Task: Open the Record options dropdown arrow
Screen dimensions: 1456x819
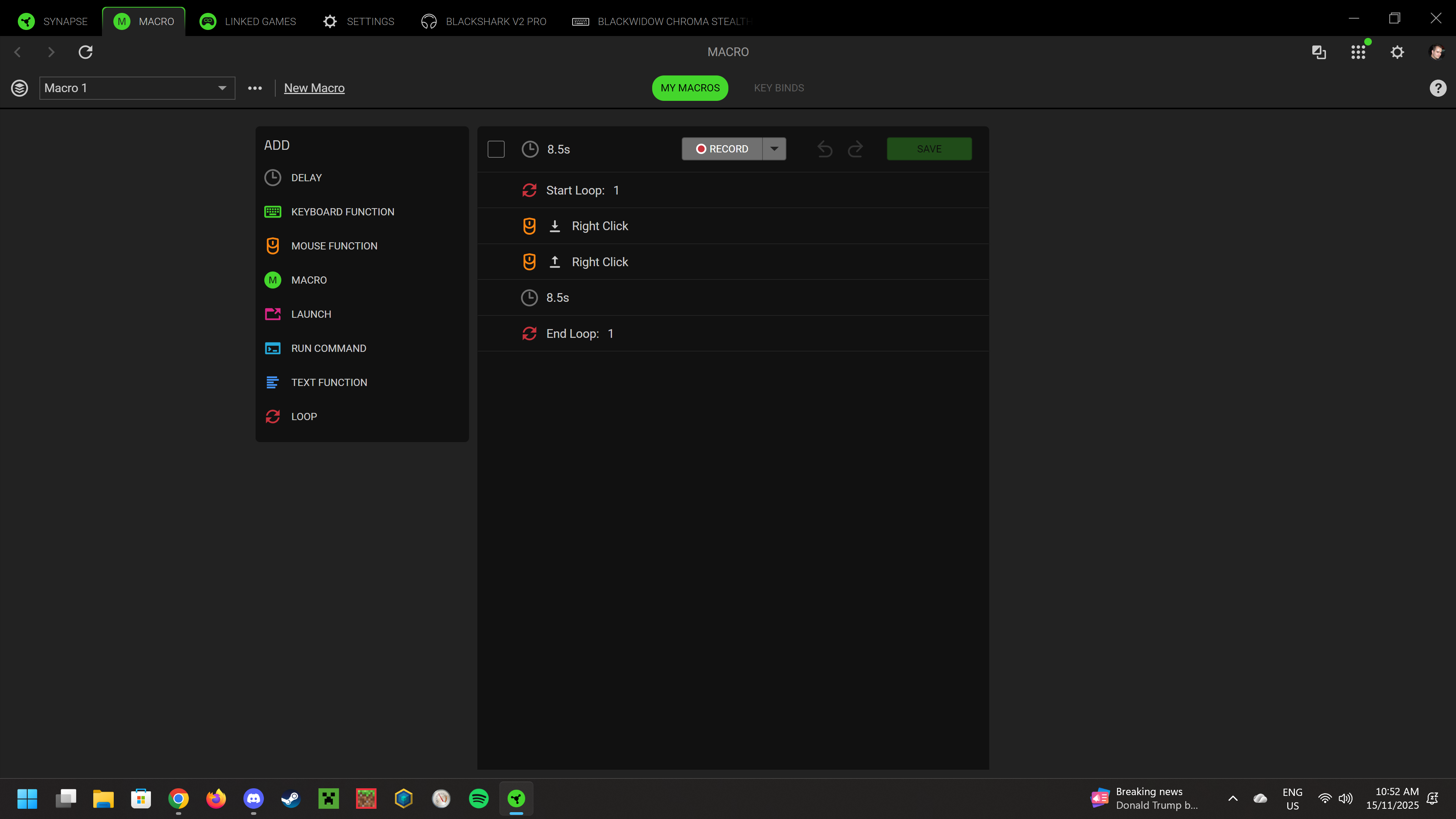Action: point(774,149)
